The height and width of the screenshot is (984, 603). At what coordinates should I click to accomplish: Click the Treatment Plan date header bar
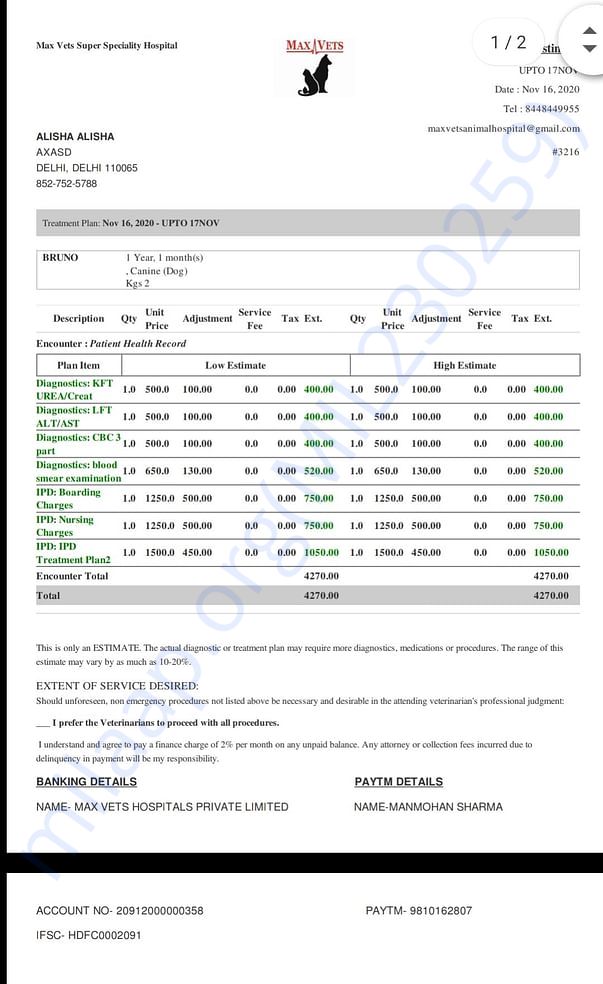(x=307, y=223)
